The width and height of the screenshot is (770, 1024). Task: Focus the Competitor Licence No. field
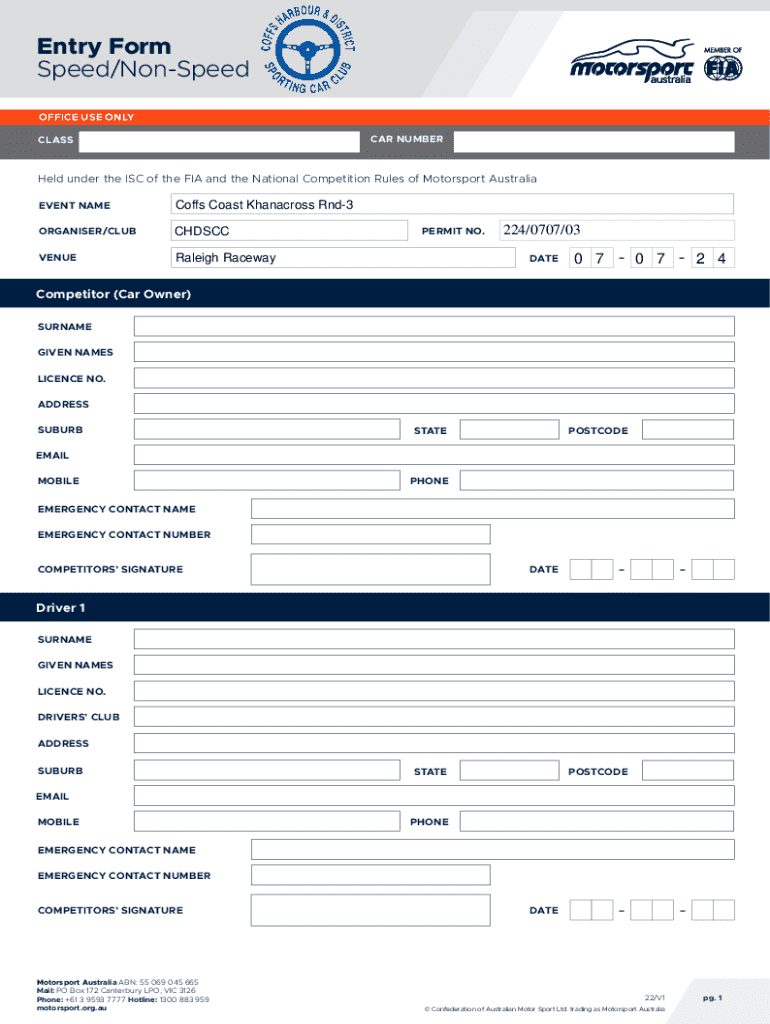(434, 379)
